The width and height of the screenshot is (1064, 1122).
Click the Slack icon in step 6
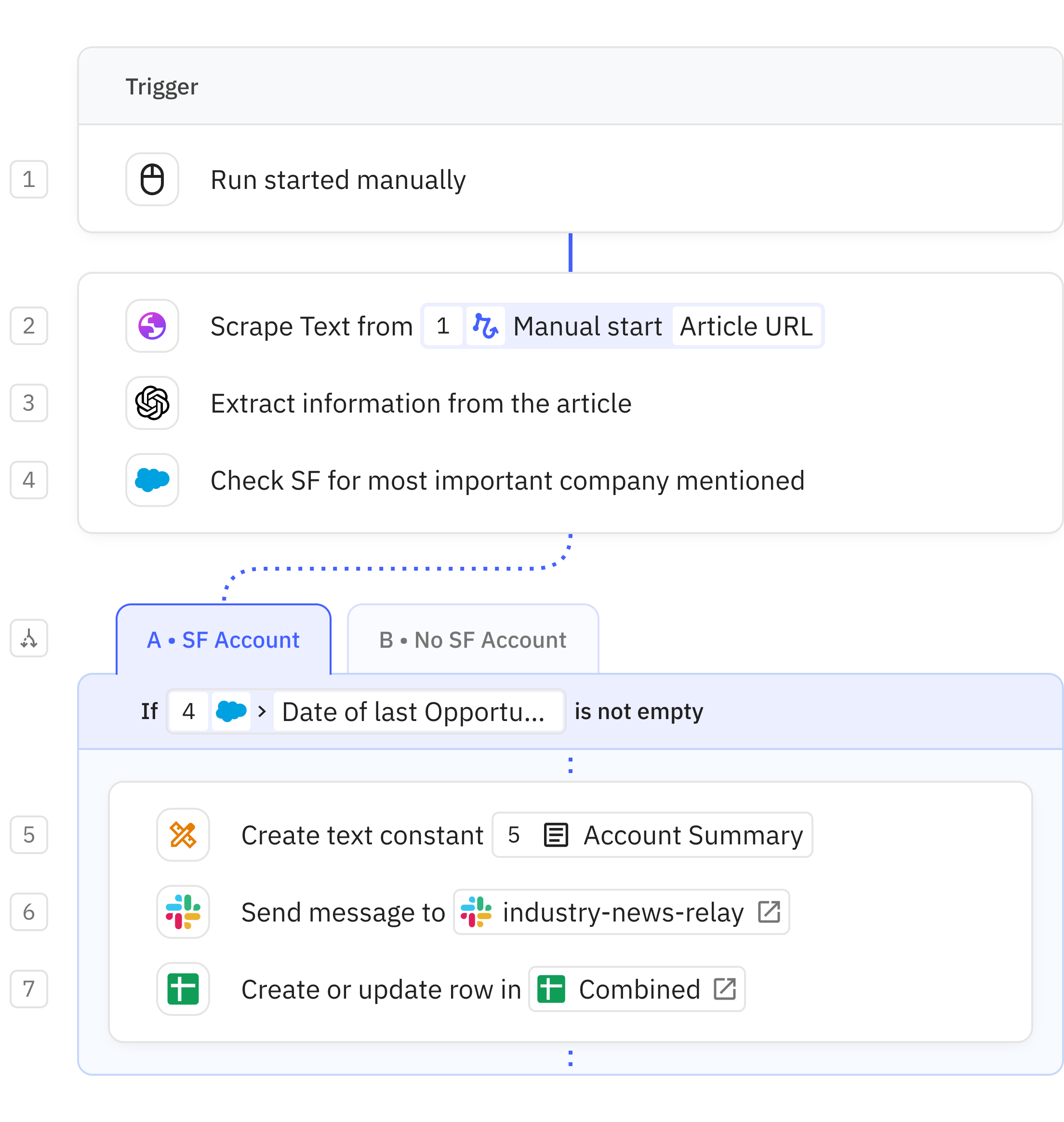point(183,912)
